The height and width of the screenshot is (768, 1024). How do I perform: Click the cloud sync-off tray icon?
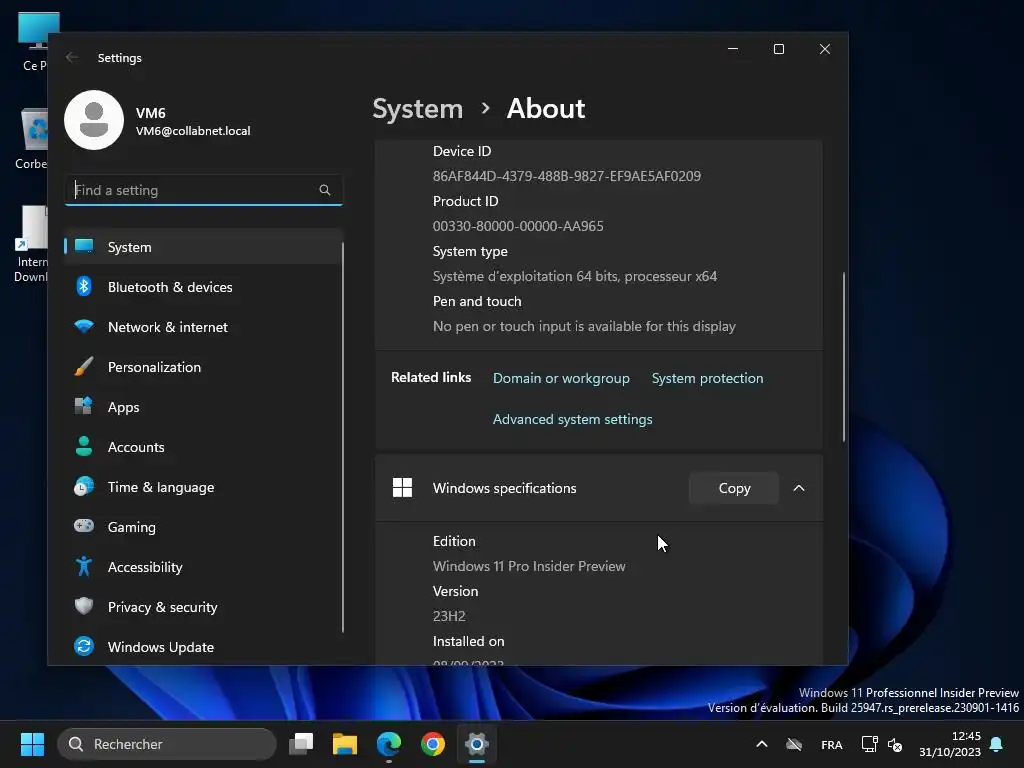tap(793, 744)
